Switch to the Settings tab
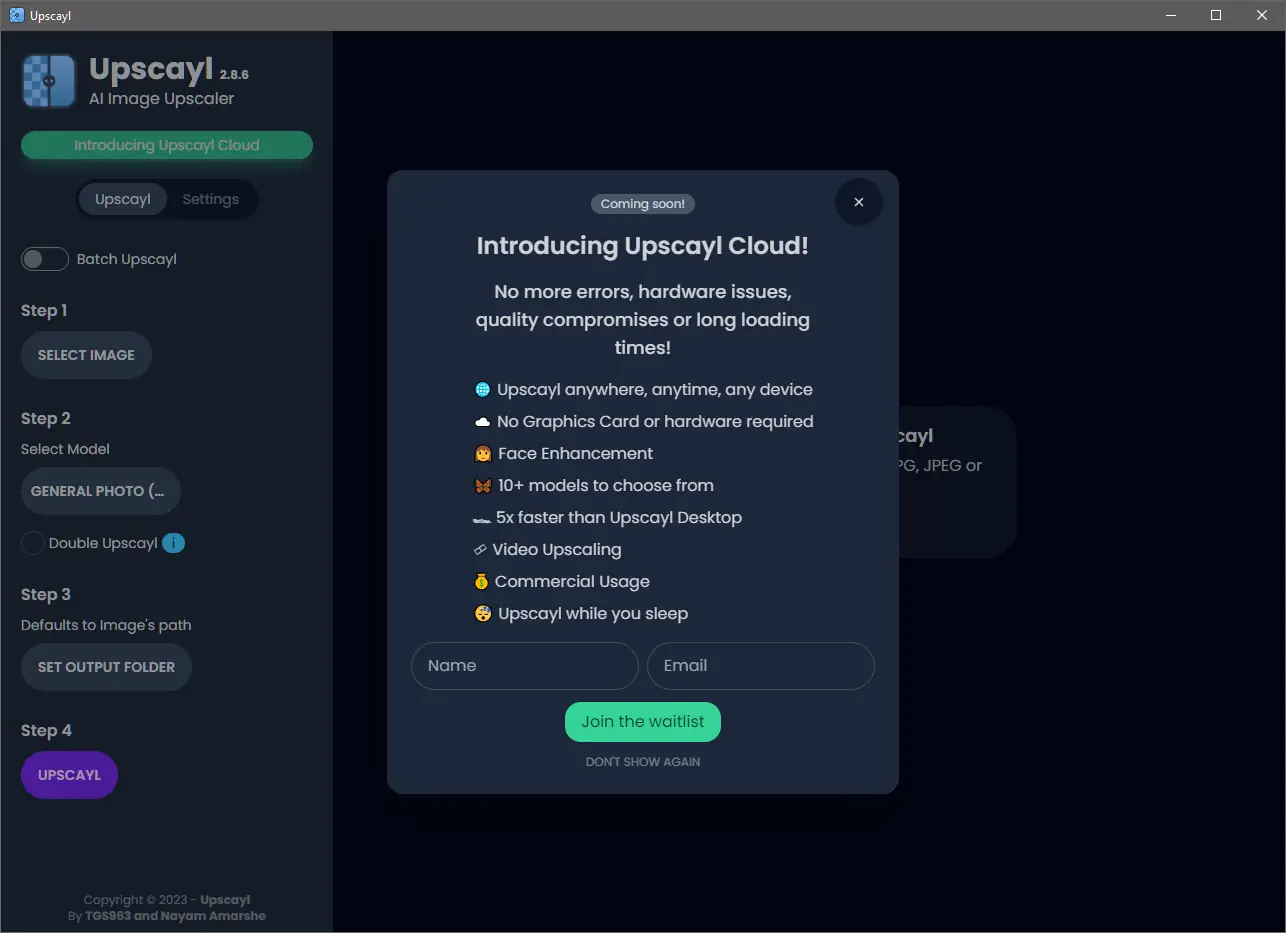 point(210,199)
